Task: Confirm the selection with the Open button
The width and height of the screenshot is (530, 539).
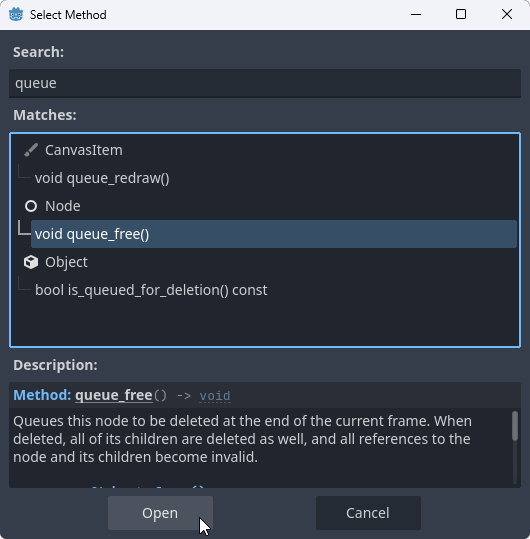Action: click(x=160, y=513)
